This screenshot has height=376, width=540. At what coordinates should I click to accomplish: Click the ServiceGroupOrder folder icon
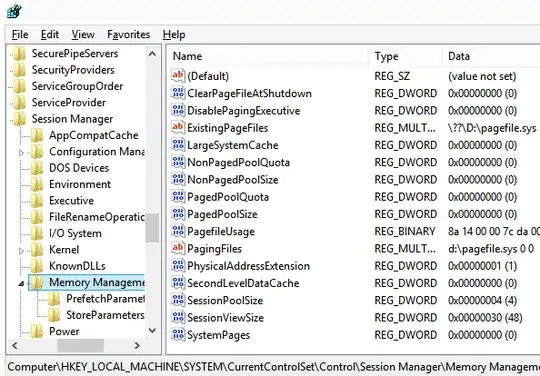[20, 86]
